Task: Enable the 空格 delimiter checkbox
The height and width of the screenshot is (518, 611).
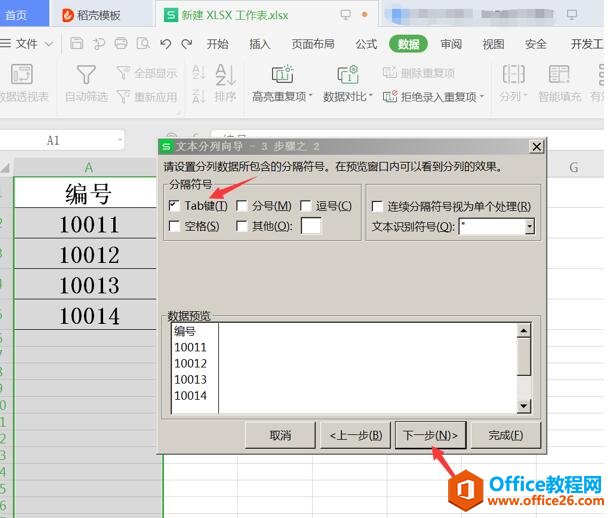Action: (x=174, y=226)
